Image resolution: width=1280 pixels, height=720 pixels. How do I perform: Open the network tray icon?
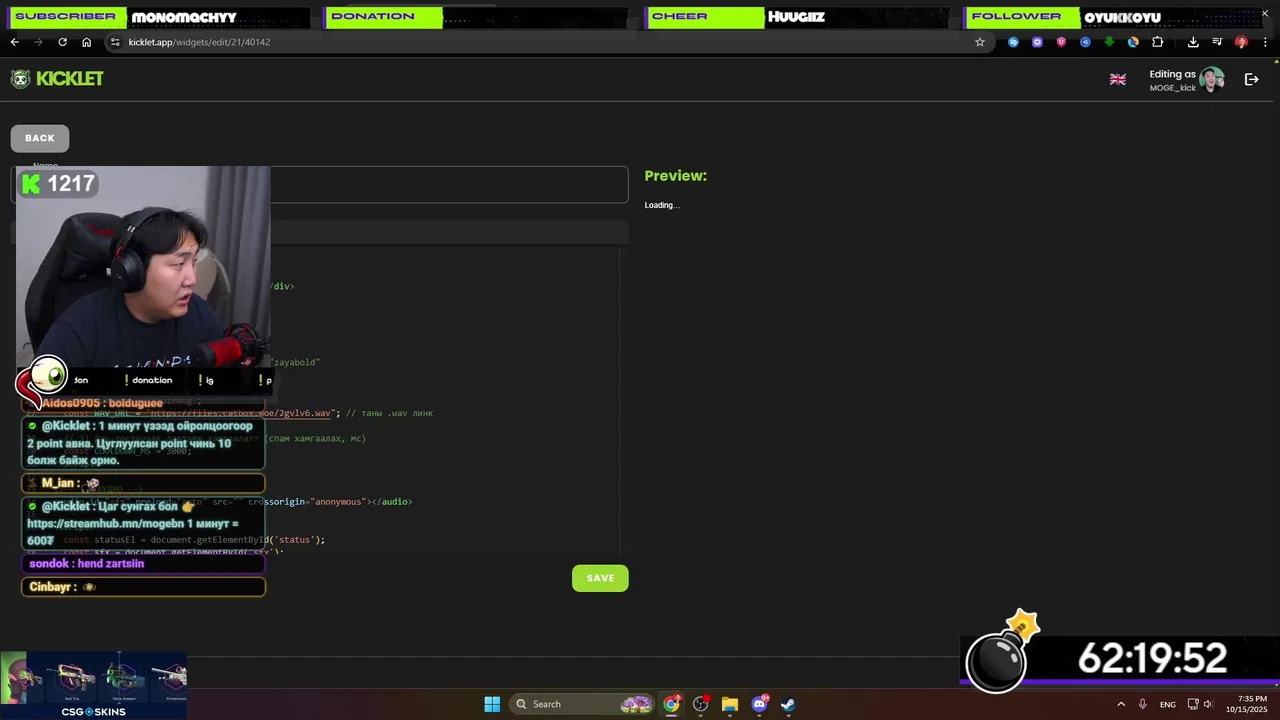point(1194,704)
